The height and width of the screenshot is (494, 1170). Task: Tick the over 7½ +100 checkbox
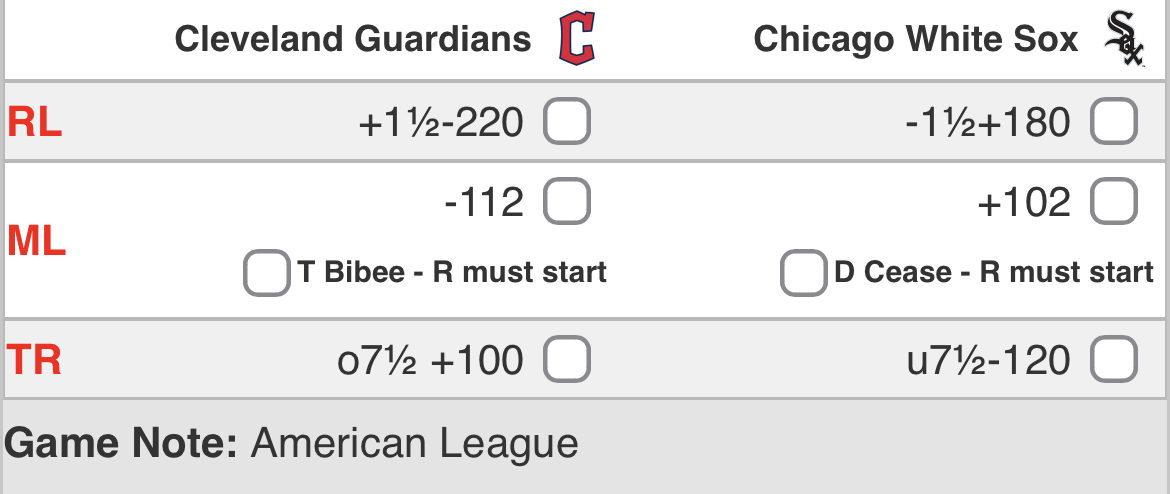pos(567,360)
